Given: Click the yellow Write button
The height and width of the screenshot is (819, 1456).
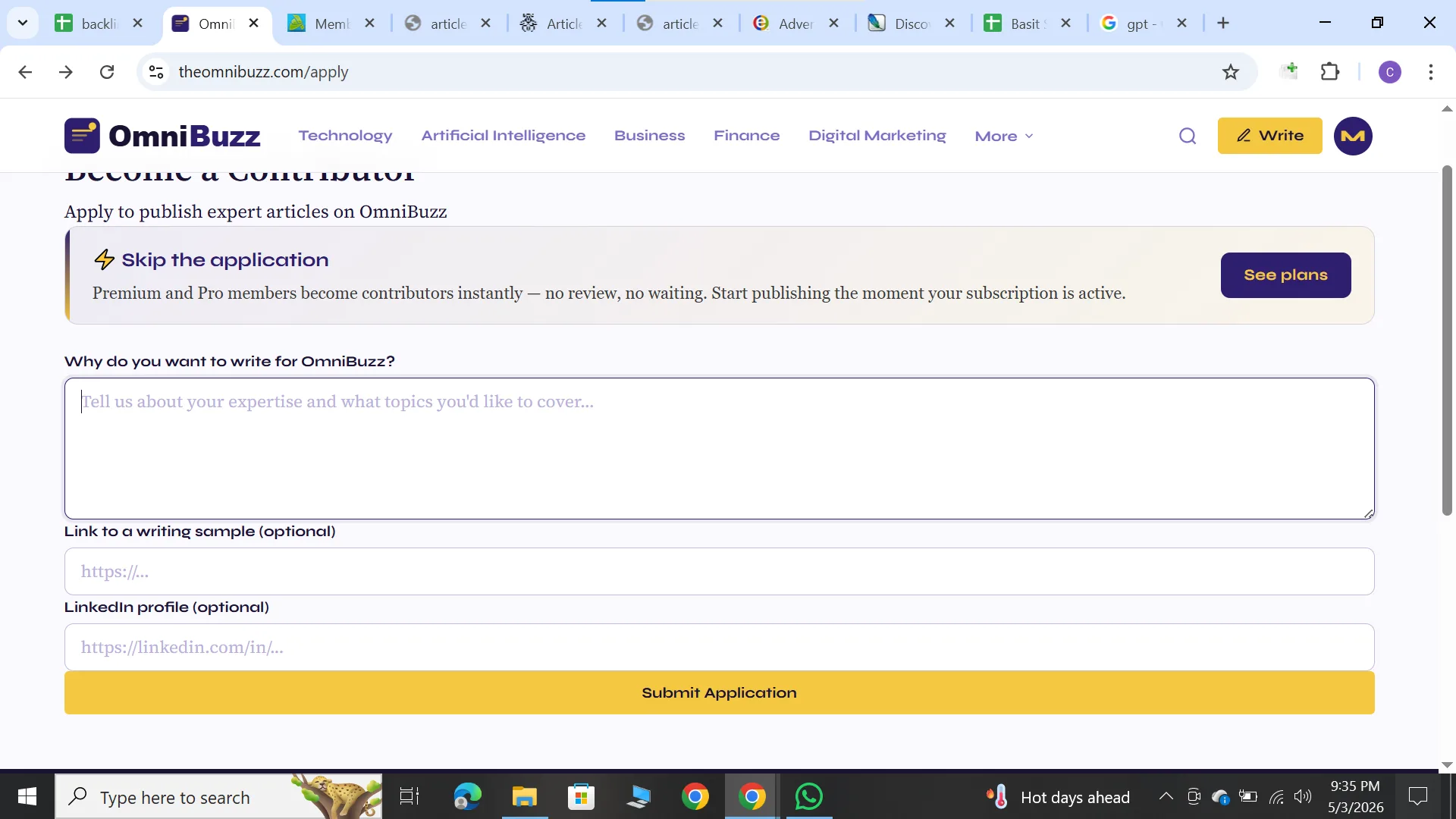Looking at the screenshot, I should 1270,136.
